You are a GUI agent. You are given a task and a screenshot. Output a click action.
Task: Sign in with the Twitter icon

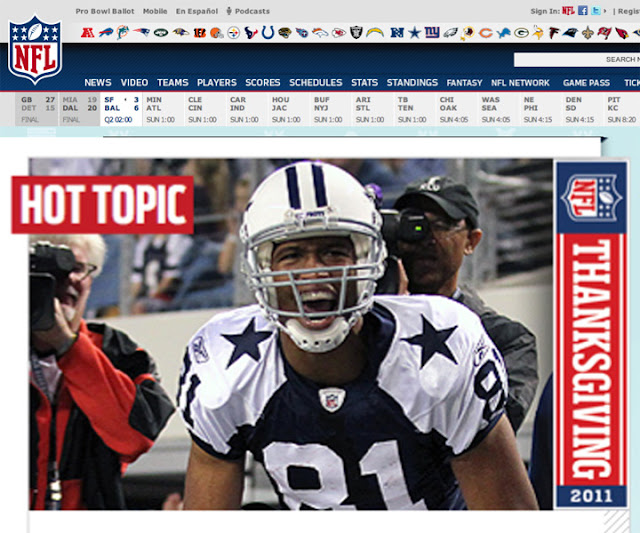point(596,11)
